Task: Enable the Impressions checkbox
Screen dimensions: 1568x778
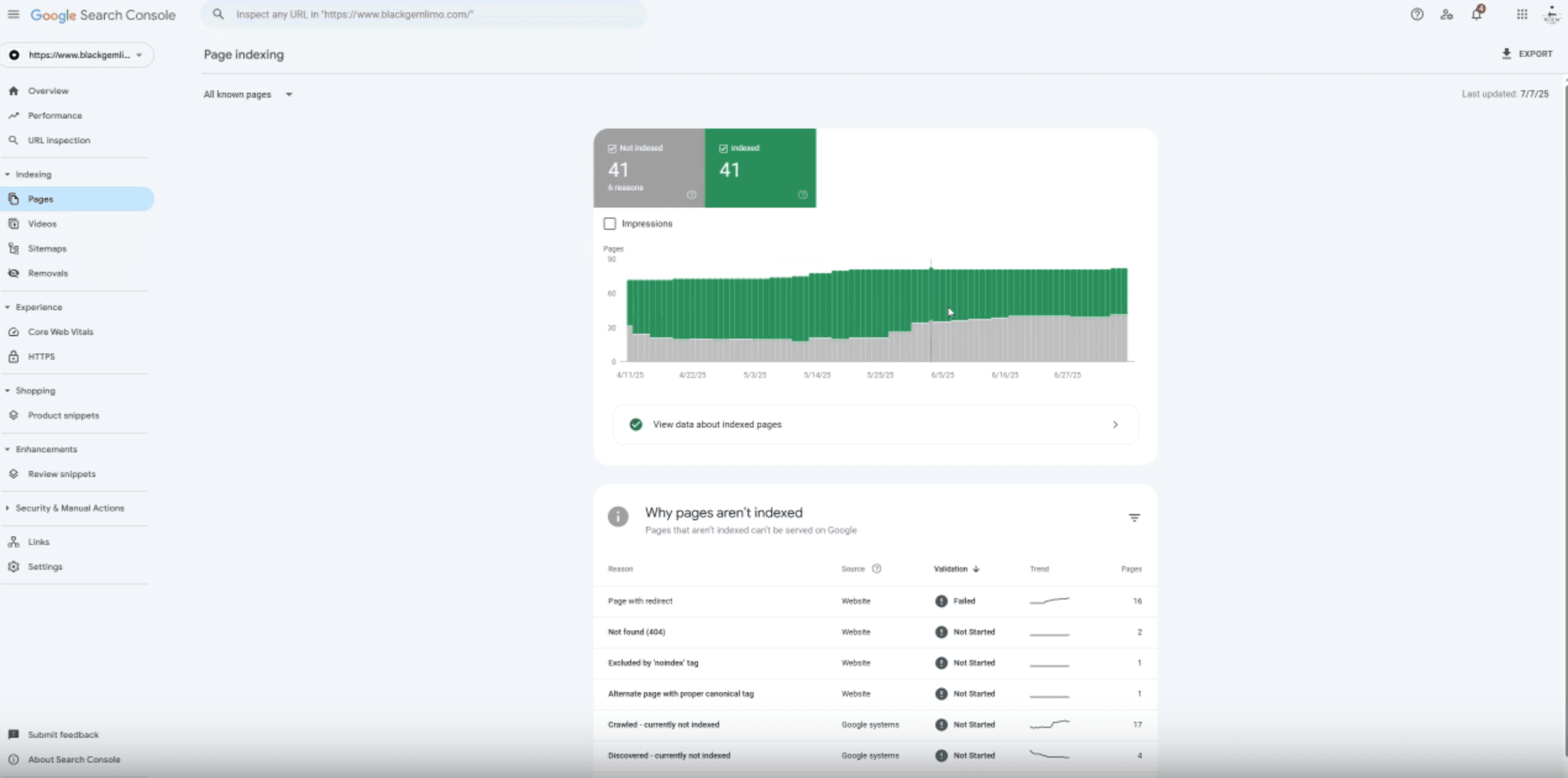Action: click(610, 224)
